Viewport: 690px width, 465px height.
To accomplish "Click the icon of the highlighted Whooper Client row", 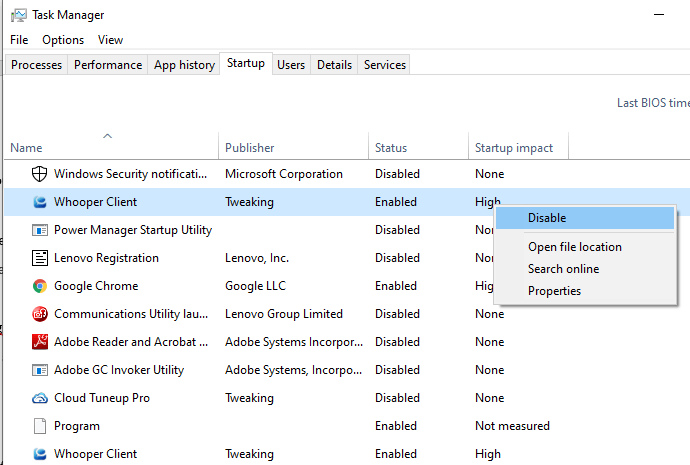I will (x=40, y=202).
